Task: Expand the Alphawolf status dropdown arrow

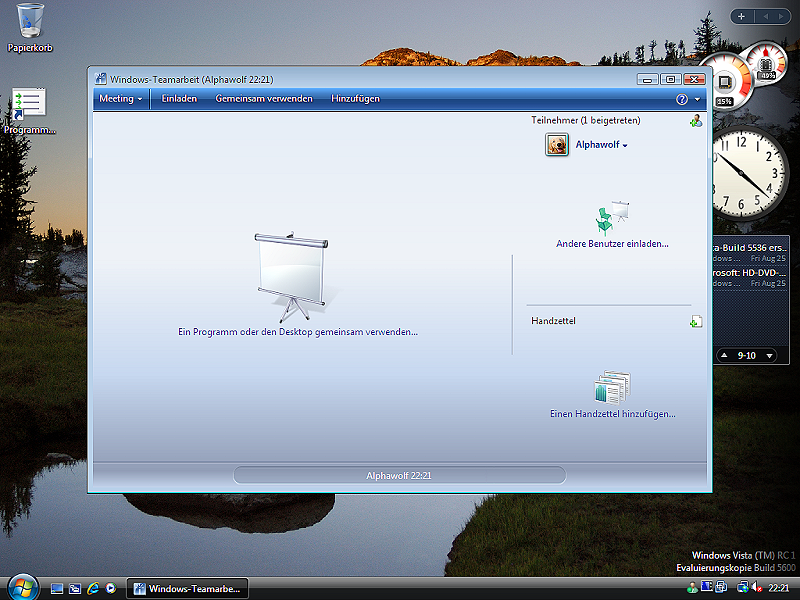Action: click(625, 146)
